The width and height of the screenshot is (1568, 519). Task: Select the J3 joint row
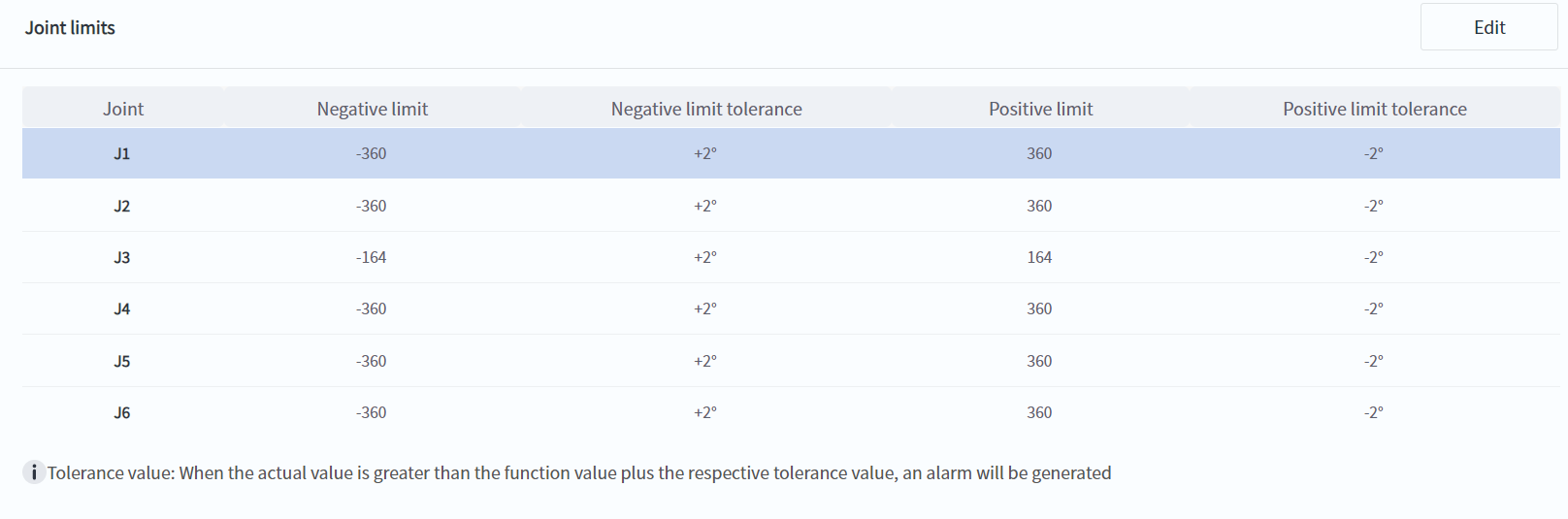pos(122,257)
